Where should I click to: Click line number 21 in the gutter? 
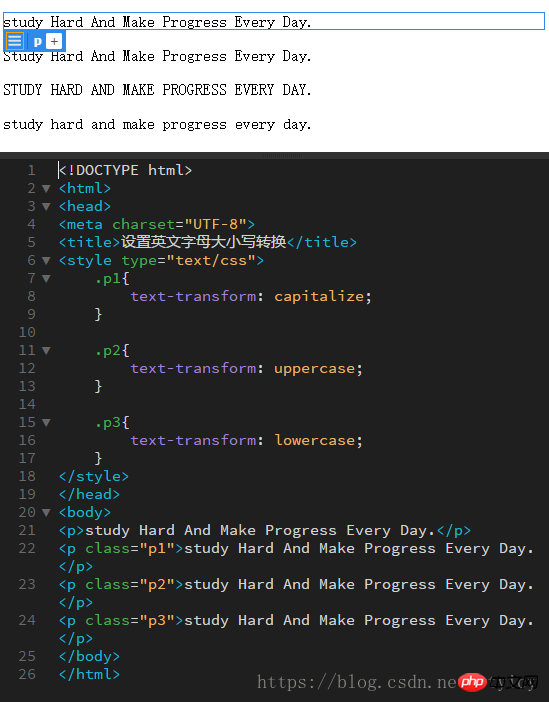27,530
